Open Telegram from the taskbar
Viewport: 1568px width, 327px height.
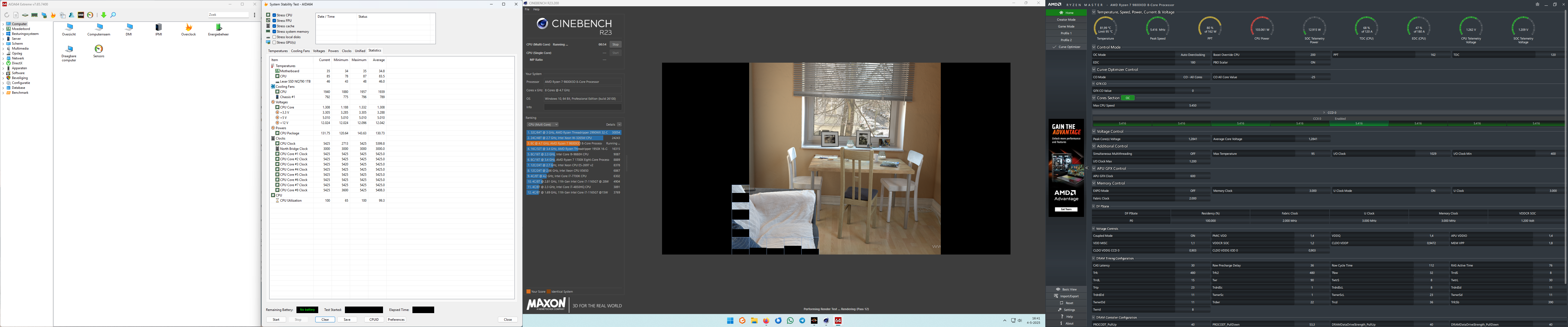click(x=802, y=320)
